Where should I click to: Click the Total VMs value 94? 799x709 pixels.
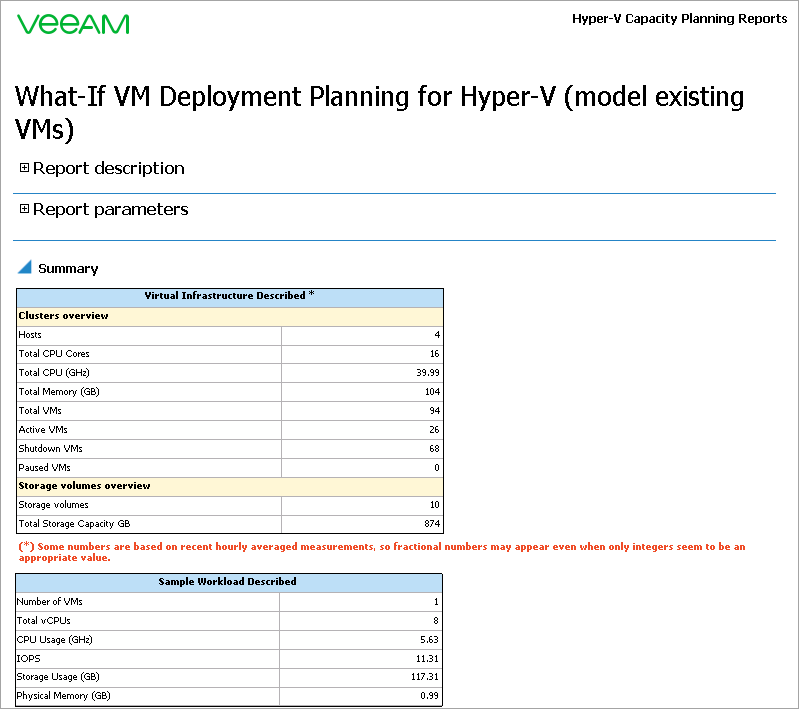(x=434, y=410)
